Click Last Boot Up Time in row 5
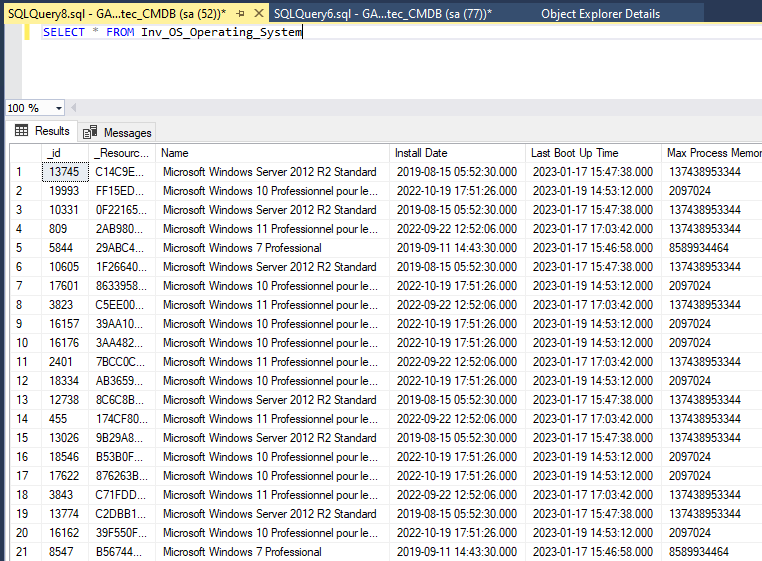Image resolution: width=762 pixels, height=561 pixels. click(x=593, y=248)
